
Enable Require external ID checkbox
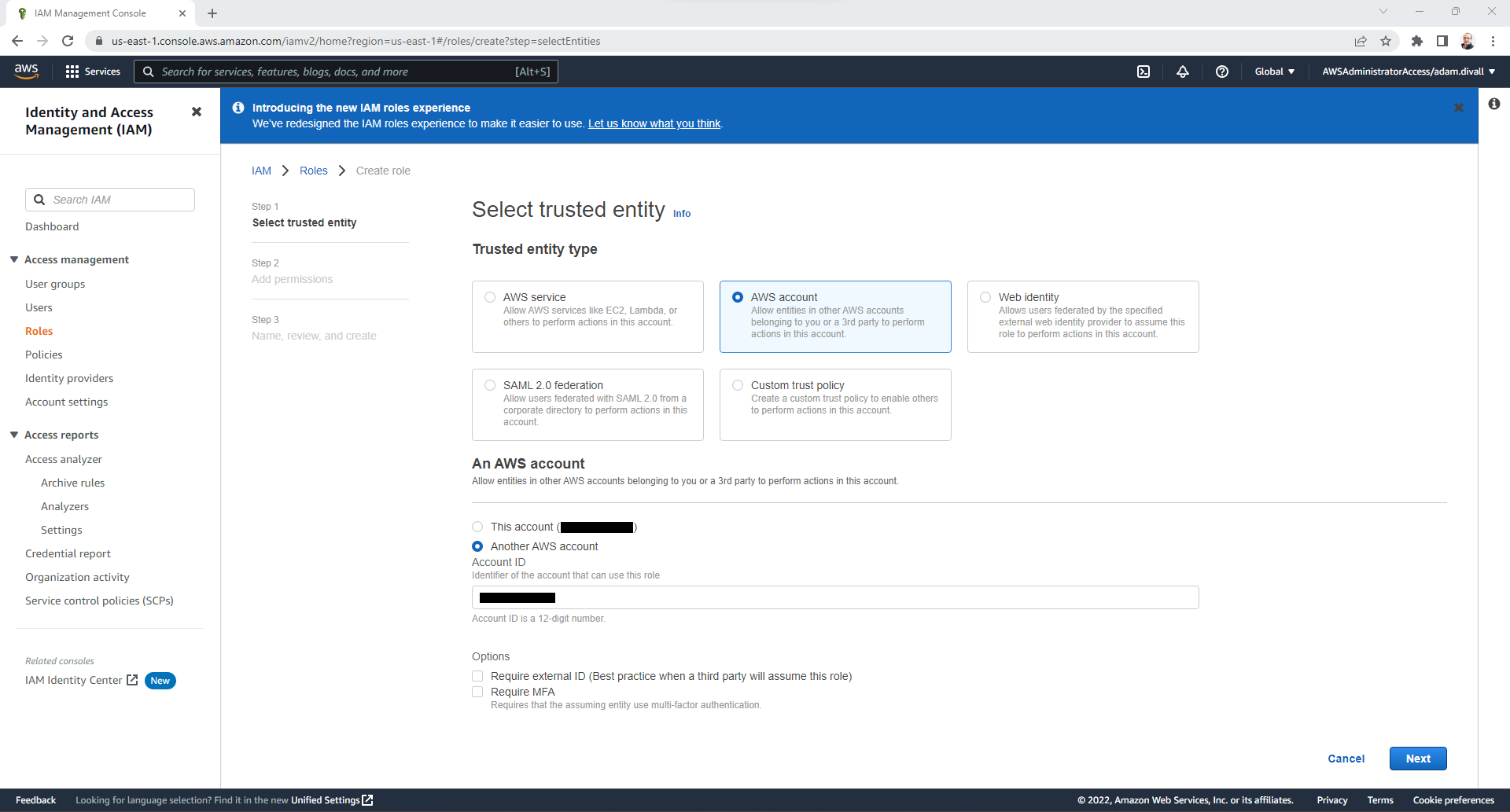tap(477, 676)
